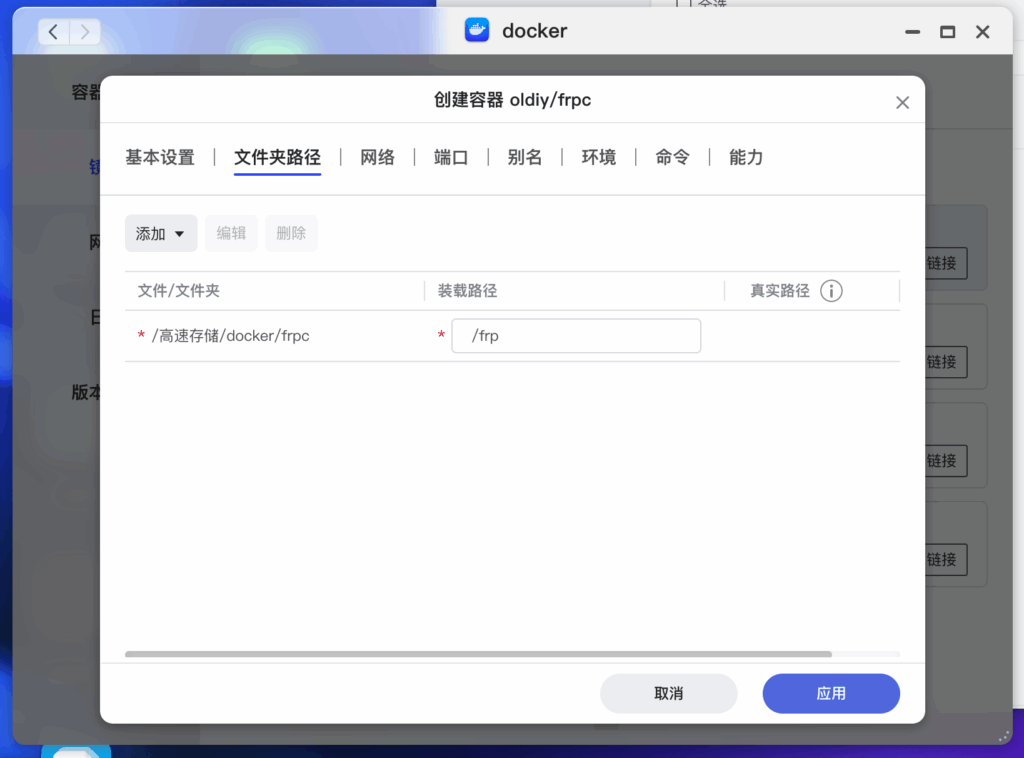
Task: Switch to the 能力 tab
Action: click(x=744, y=157)
